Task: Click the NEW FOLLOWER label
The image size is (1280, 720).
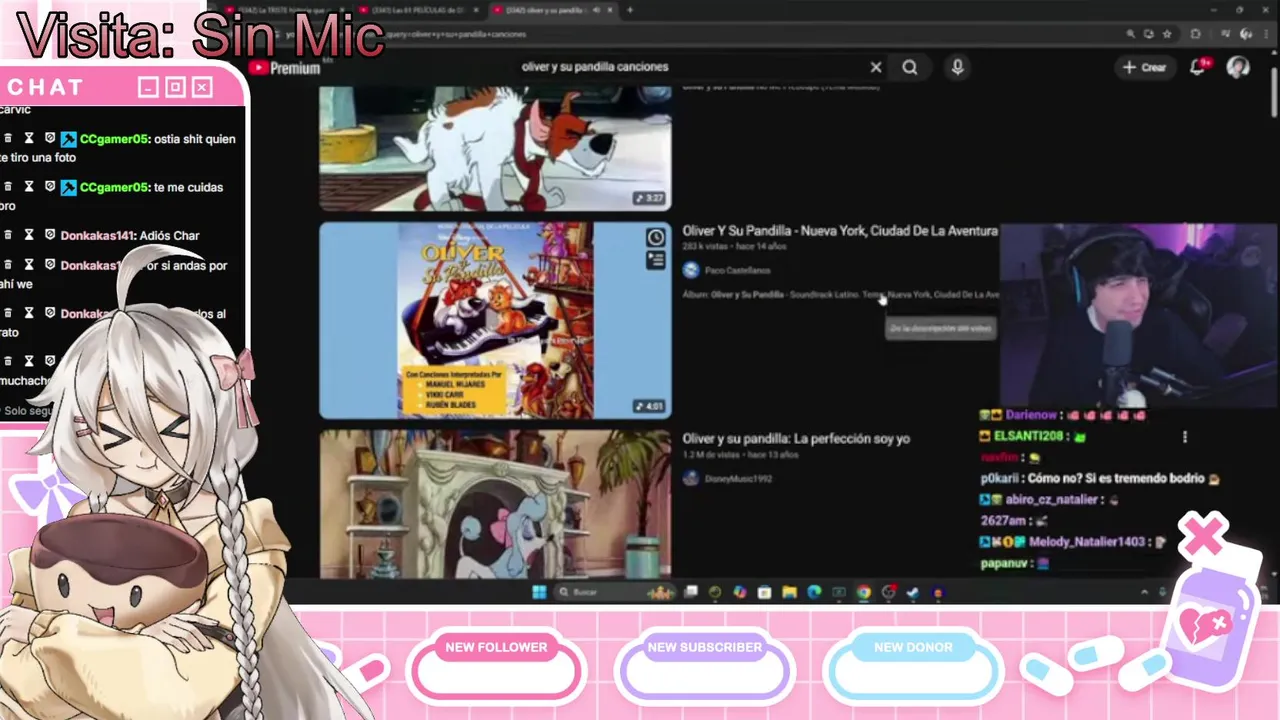Action: (x=496, y=647)
